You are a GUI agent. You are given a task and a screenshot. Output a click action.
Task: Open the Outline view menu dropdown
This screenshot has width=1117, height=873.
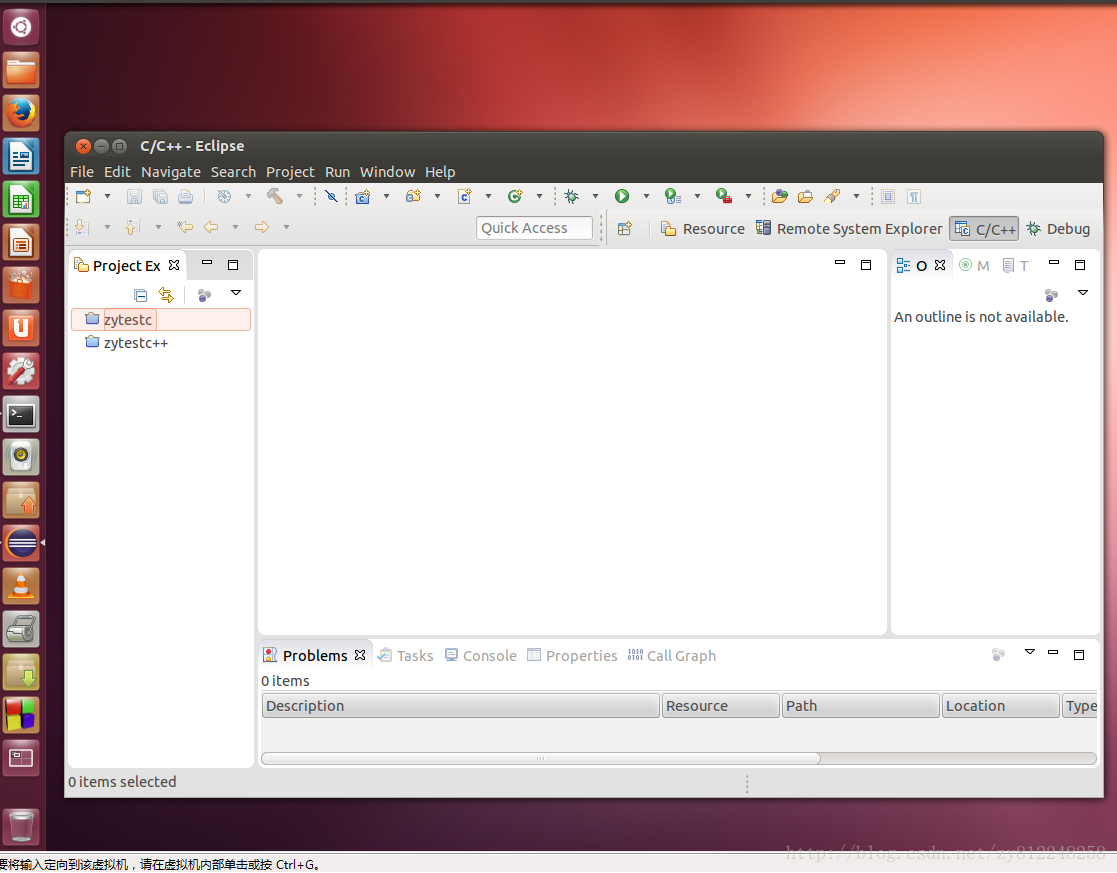tap(1083, 293)
